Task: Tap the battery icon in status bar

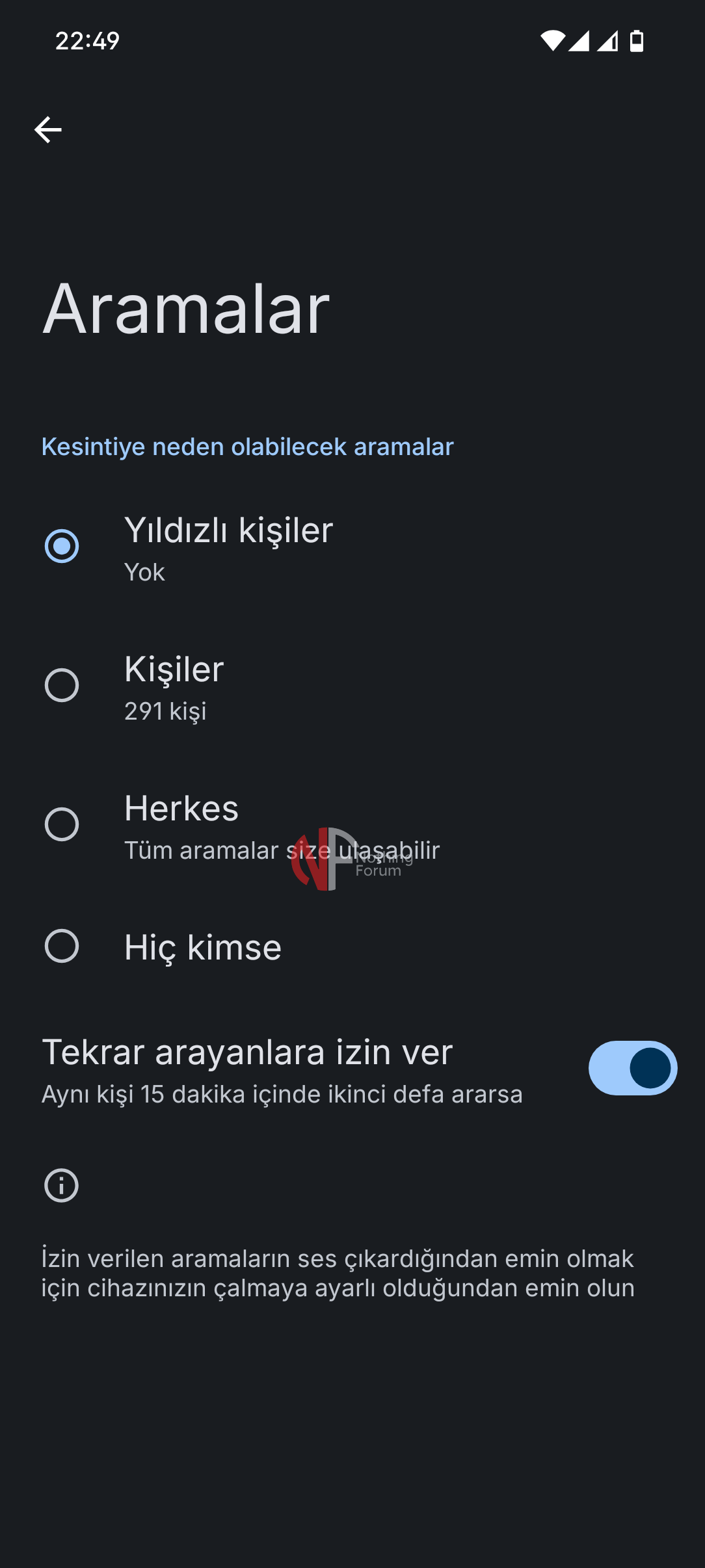Action: (x=637, y=41)
